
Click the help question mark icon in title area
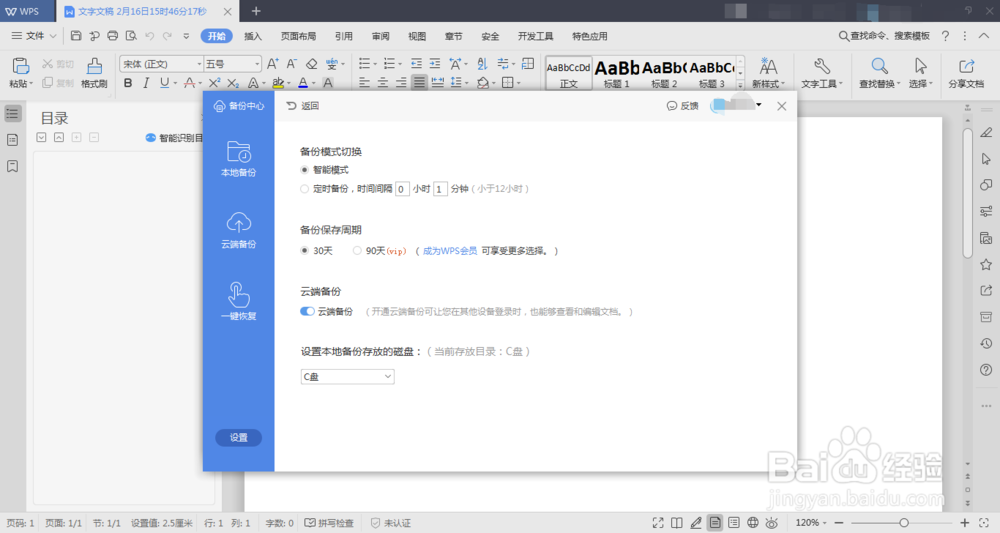pyautogui.click(x=945, y=36)
